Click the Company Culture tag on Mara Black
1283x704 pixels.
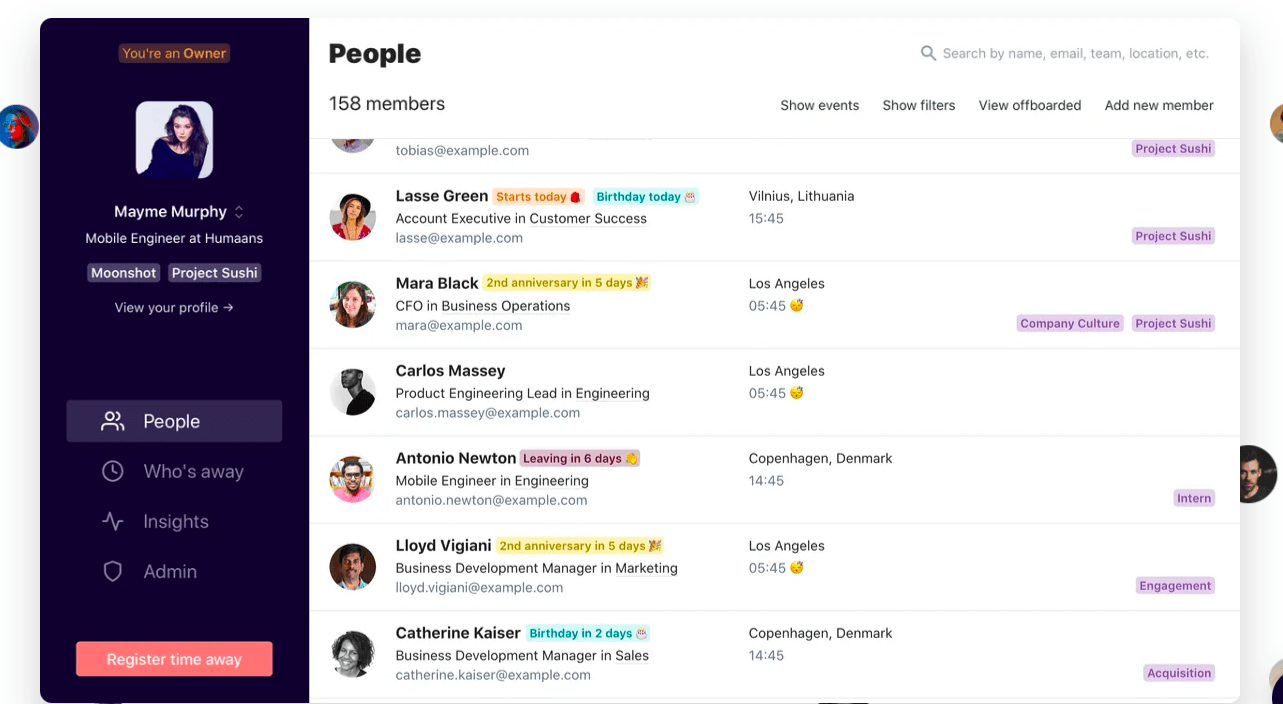click(x=1070, y=323)
